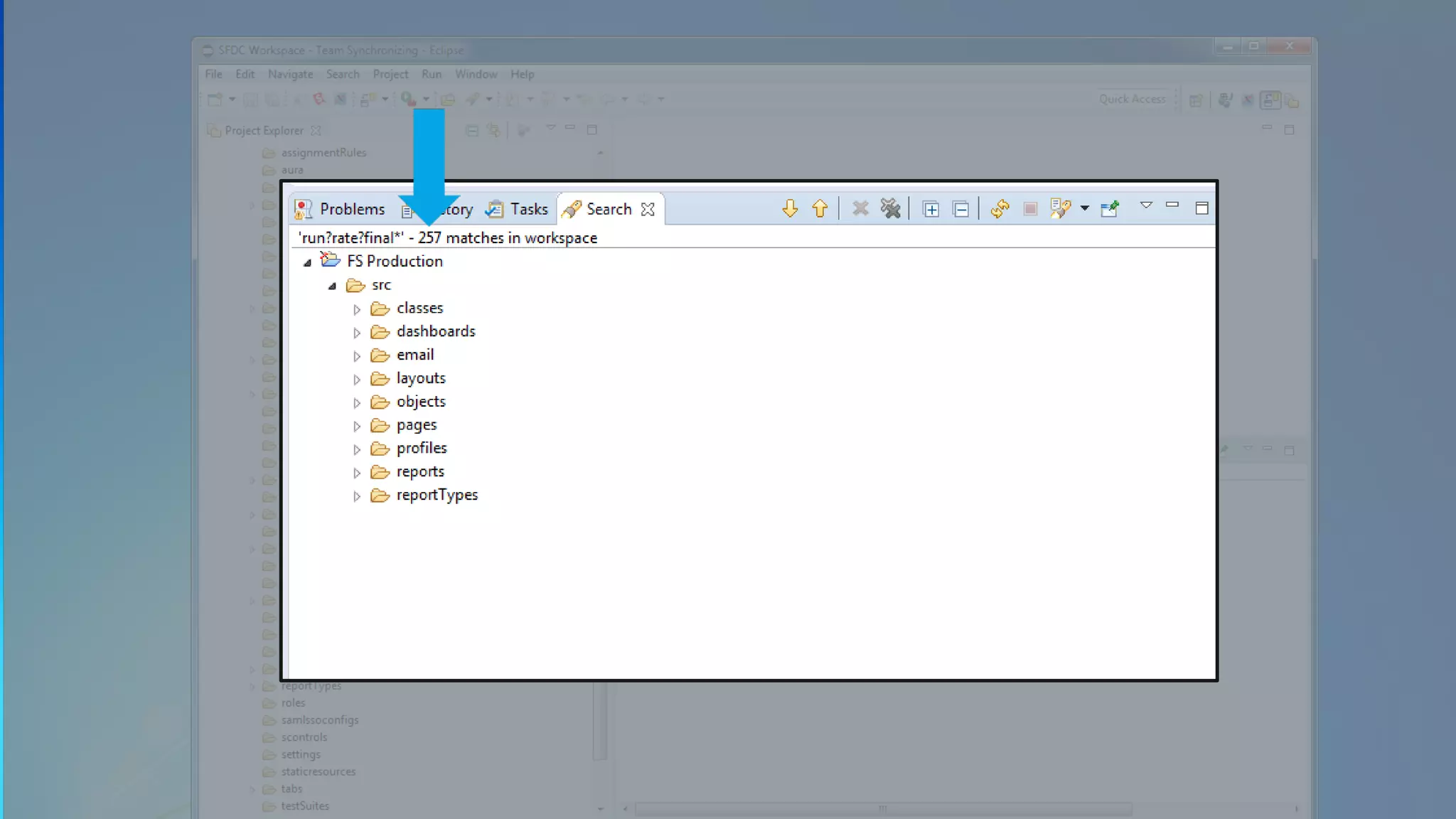1456x819 pixels.
Task: Click Expand All plus icon
Action: [931, 209]
